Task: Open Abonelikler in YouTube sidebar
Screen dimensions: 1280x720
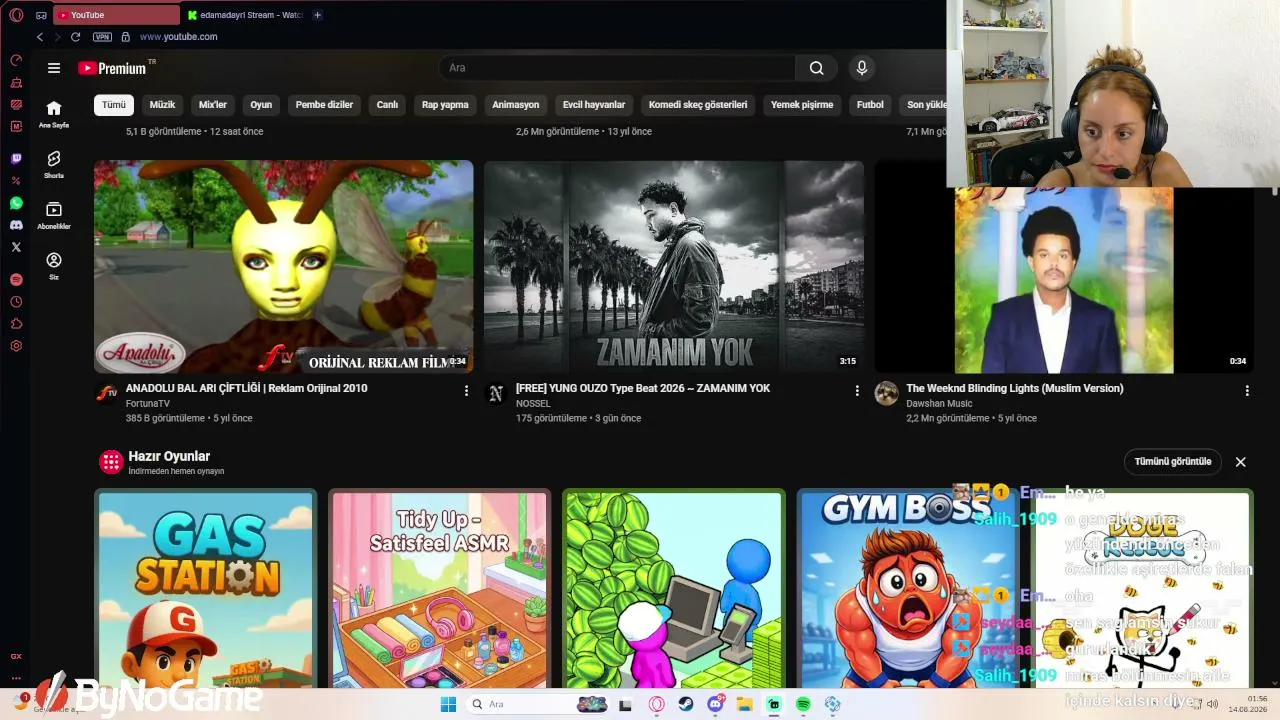Action: (54, 215)
